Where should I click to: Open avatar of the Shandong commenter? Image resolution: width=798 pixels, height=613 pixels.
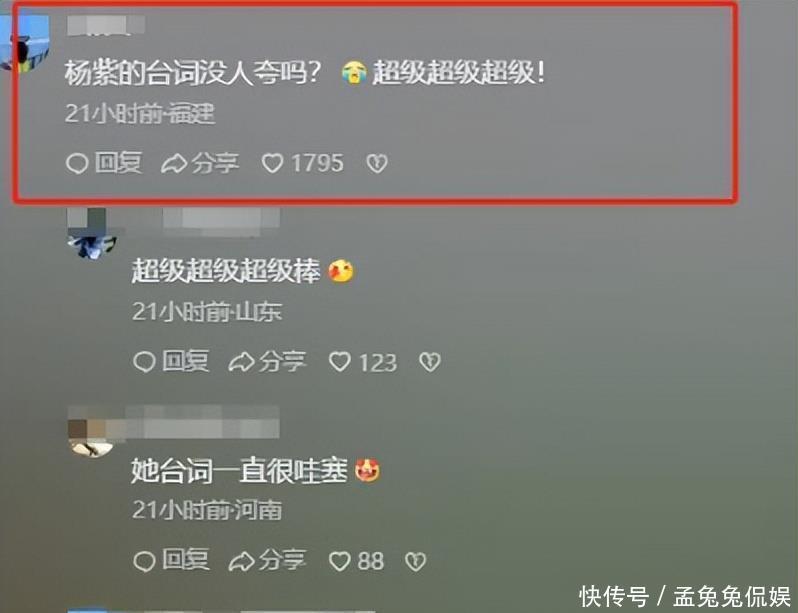[92, 233]
